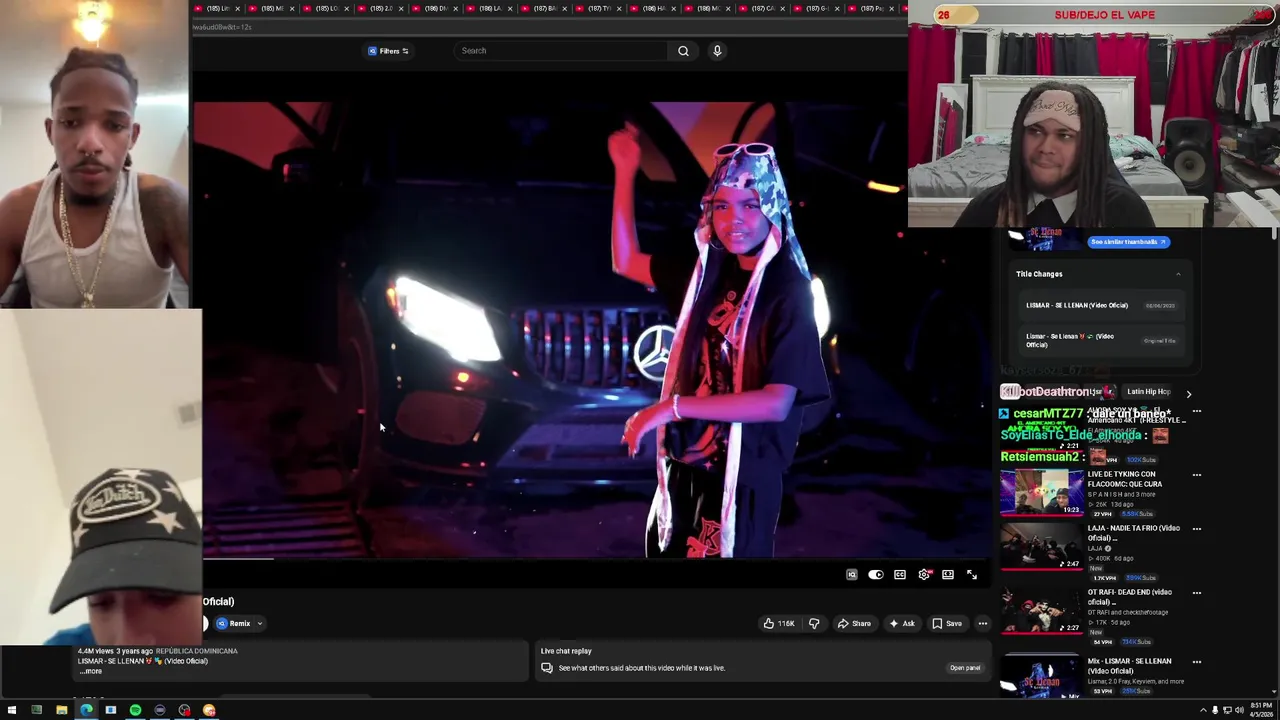Open options for Americano 4KT video

point(1197,411)
